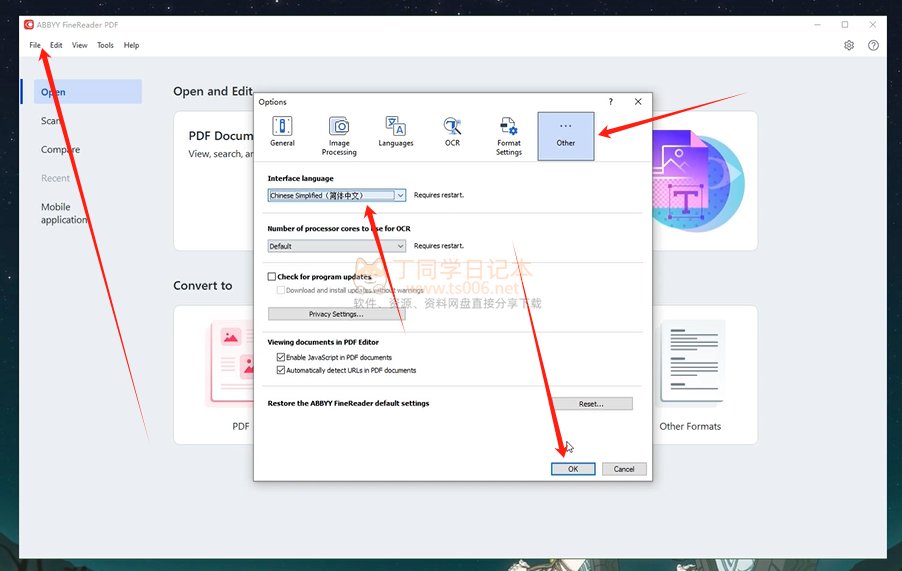Maximize the FineReader window

(x=844, y=25)
